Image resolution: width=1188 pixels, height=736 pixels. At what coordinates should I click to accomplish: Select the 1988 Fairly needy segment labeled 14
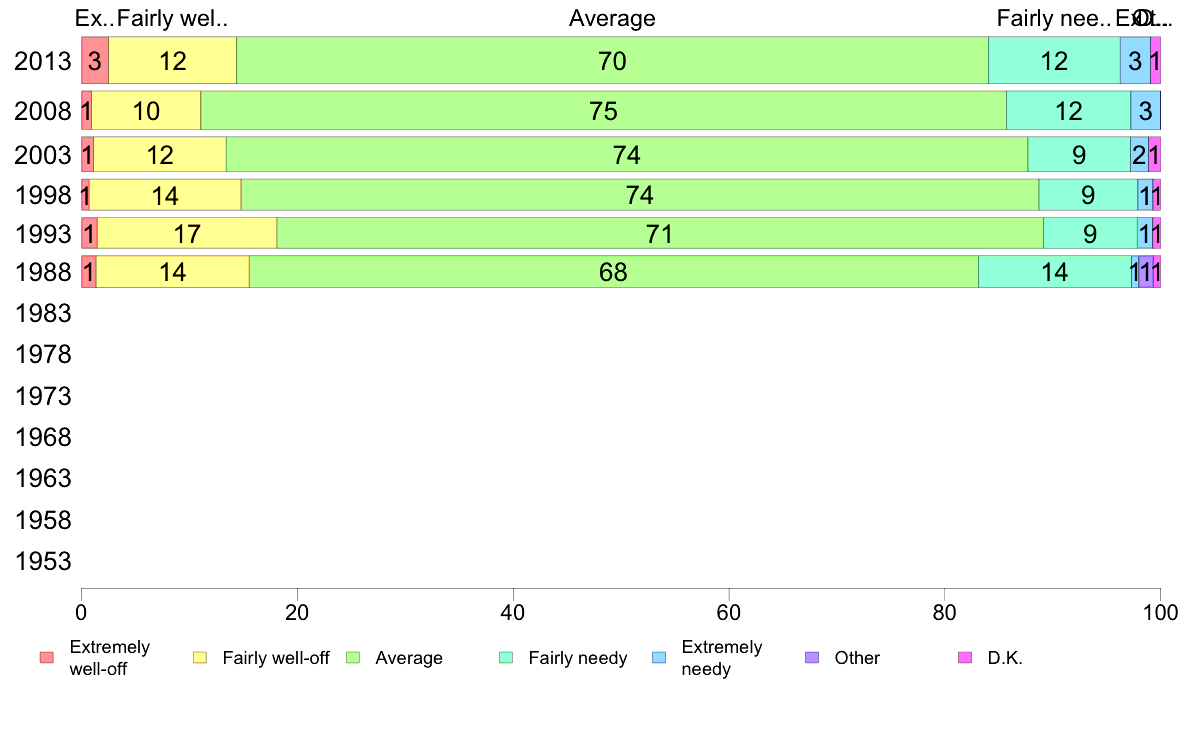1054,272
